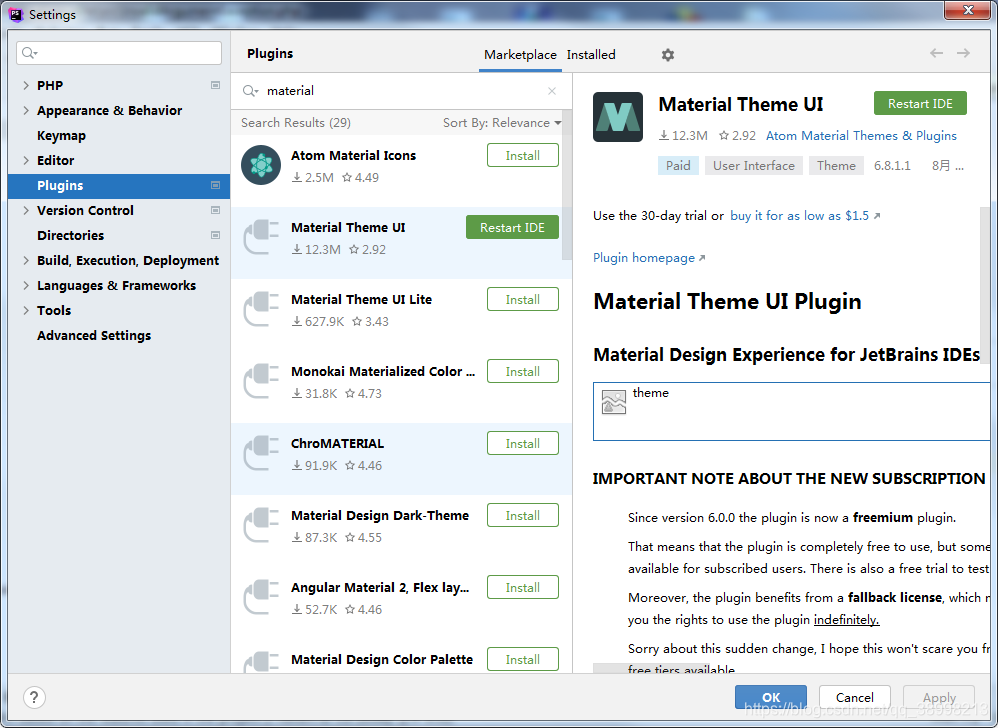Click the Atom Material Icons plugin logo
Viewport: 998px width, 728px height.
(261, 165)
